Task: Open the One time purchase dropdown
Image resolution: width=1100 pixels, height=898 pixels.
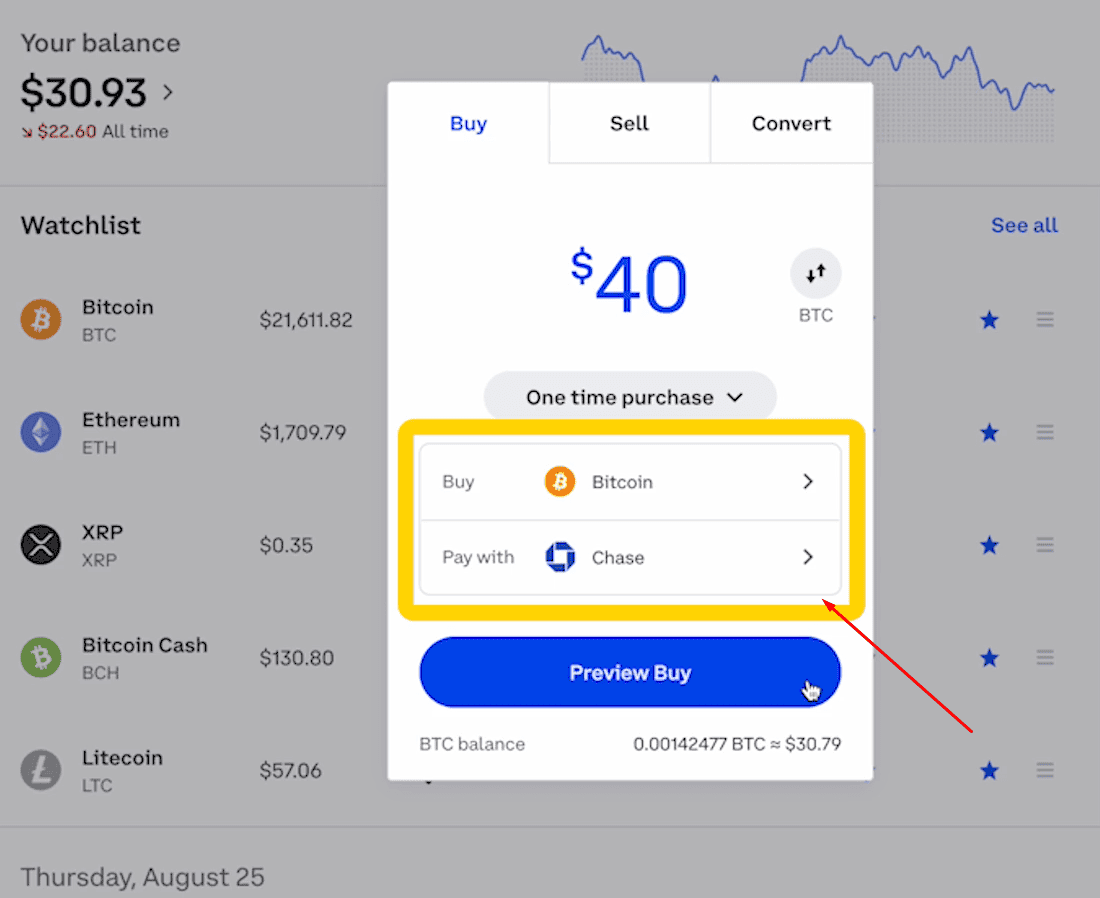Action: (x=630, y=397)
